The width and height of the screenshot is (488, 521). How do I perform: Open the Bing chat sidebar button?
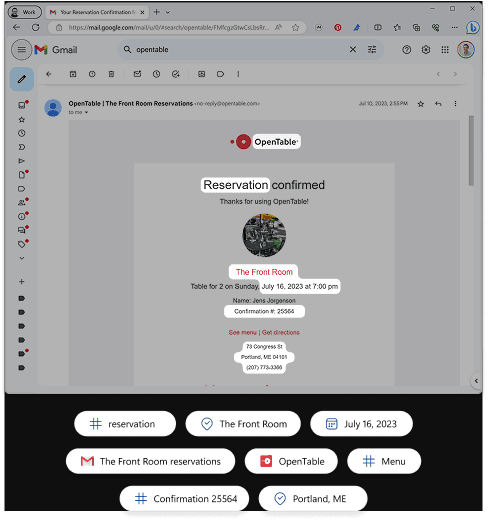pyautogui.click(x=472, y=28)
